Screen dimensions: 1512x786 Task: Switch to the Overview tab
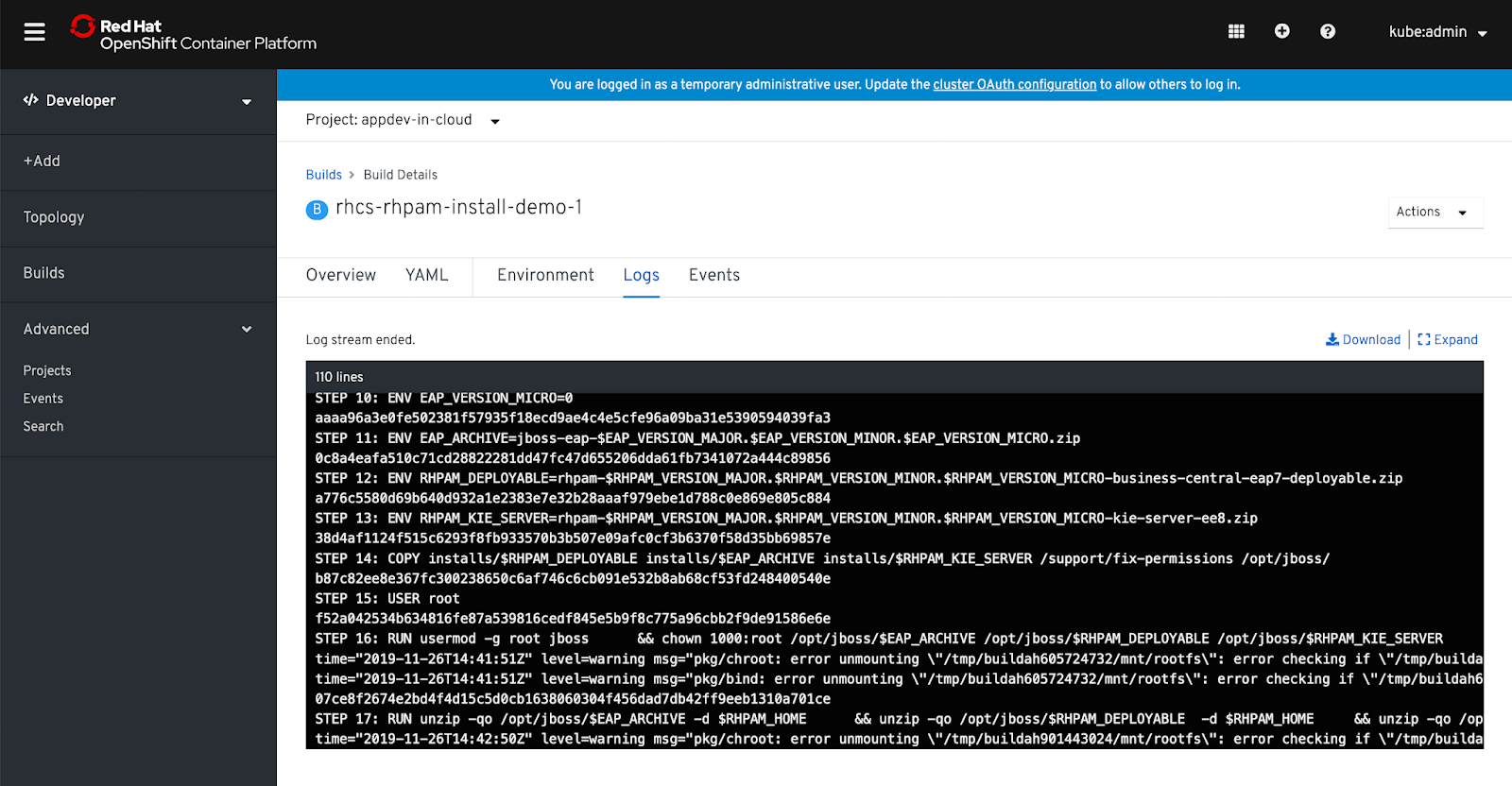tap(341, 275)
